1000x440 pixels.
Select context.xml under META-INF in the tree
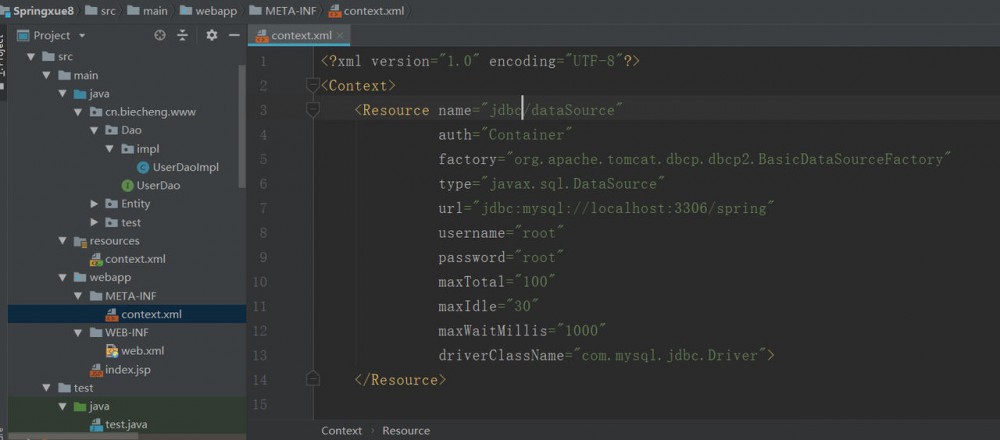(x=151, y=314)
